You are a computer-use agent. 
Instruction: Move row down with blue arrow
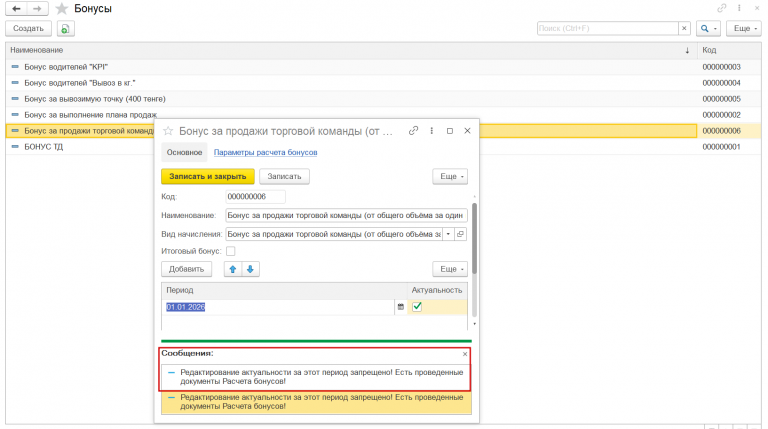click(x=250, y=269)
